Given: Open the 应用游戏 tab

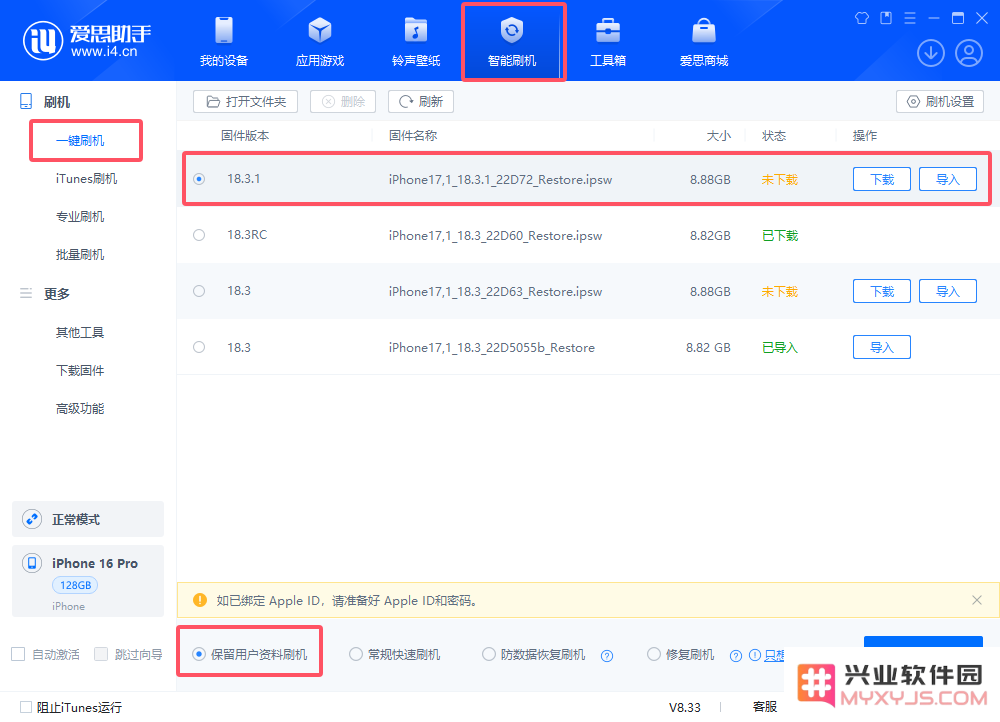Looking at the screenshot, I should 320,41.
